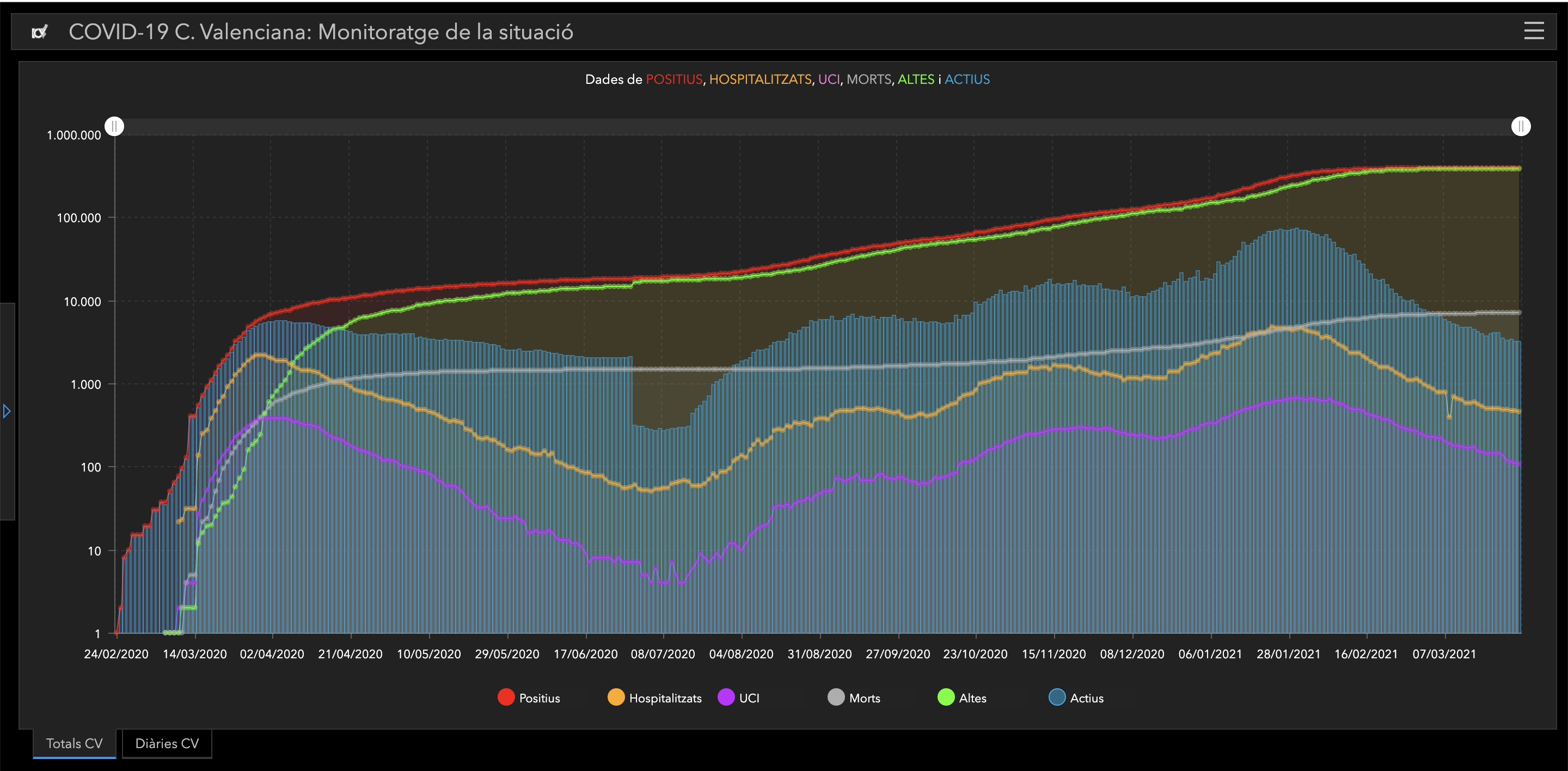Toggle the Altes green legend marker

pyautogui.click(x=946, y=697)
